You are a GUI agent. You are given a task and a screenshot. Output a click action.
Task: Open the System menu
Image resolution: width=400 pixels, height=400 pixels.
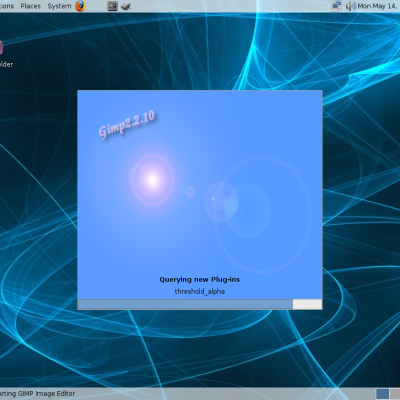click(x=59, y=6)
